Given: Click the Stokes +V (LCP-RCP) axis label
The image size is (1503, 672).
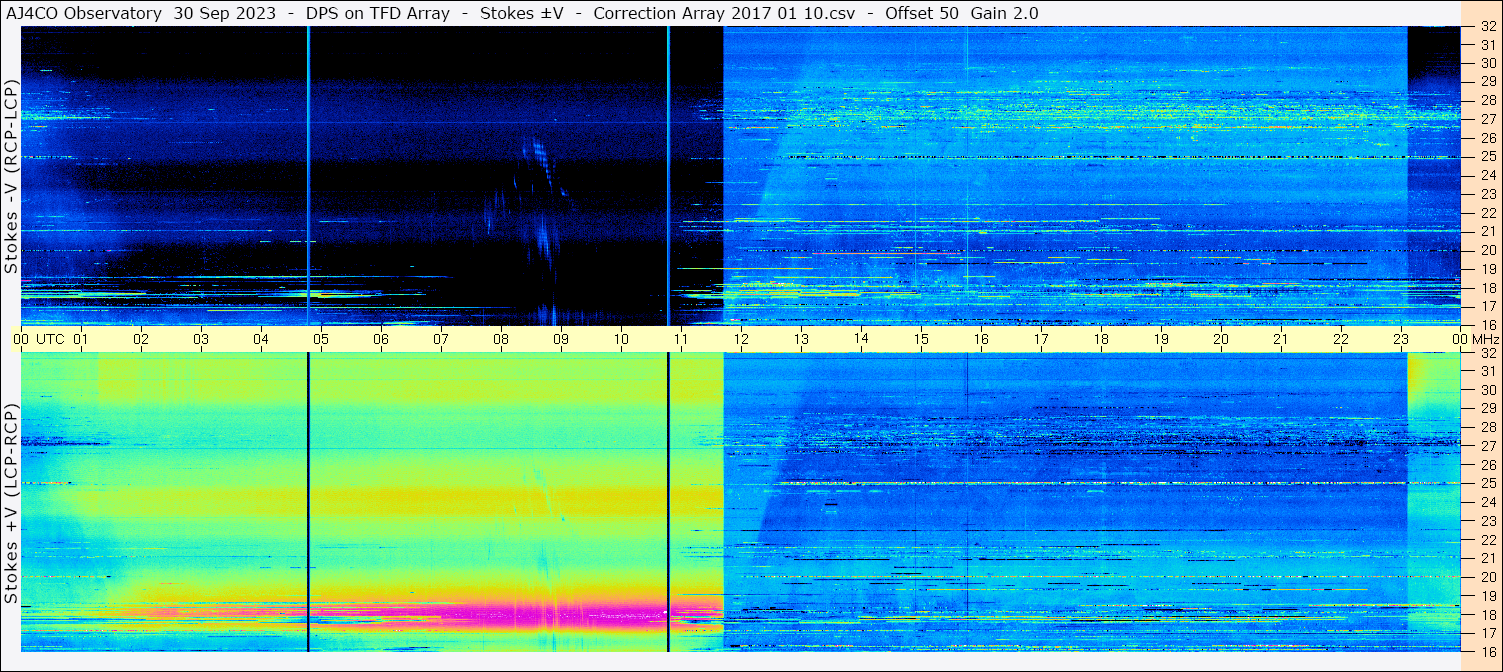Looking at the screenshot, I should coord(11,503).
